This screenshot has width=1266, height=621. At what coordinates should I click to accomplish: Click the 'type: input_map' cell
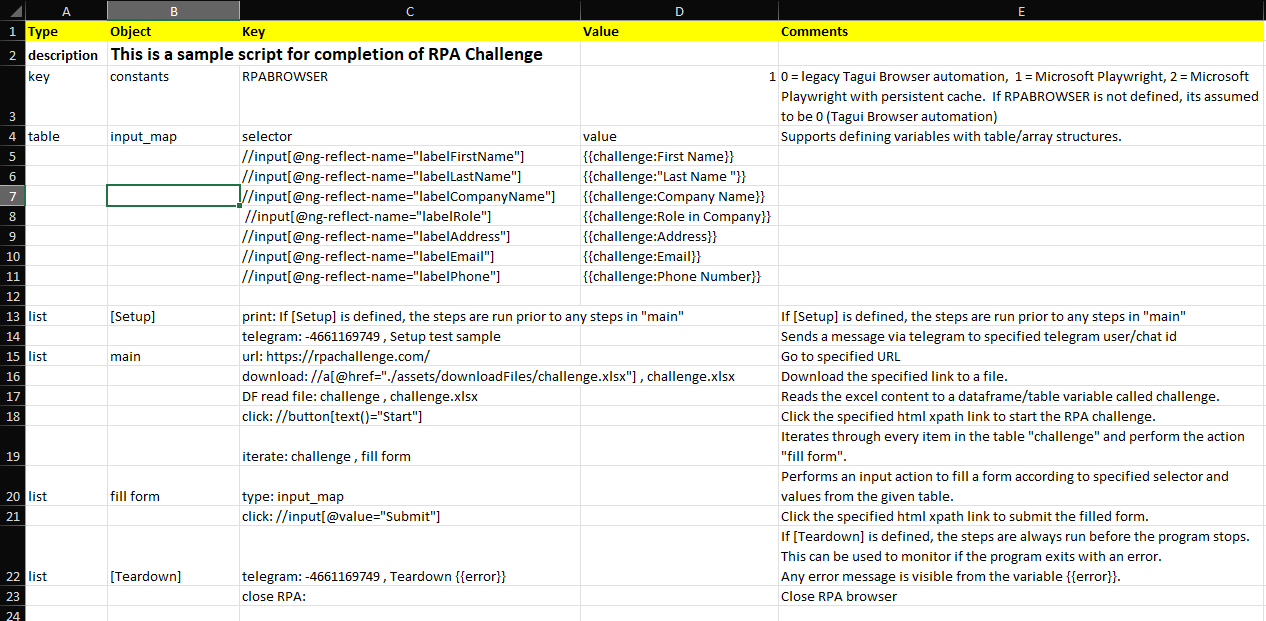(x=409, y=497)
